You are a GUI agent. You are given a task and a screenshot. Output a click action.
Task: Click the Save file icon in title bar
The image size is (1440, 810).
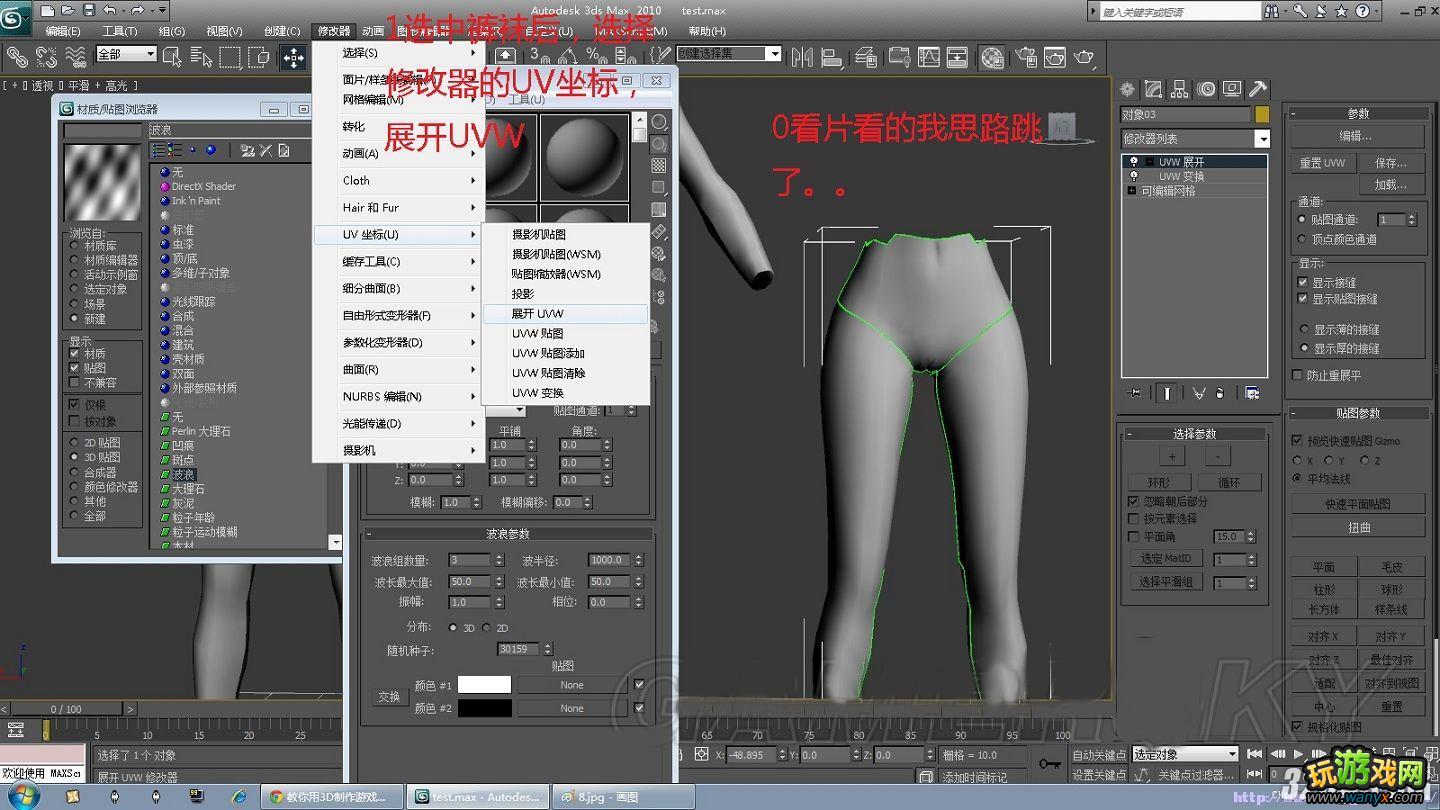click(x=89, y=10)
